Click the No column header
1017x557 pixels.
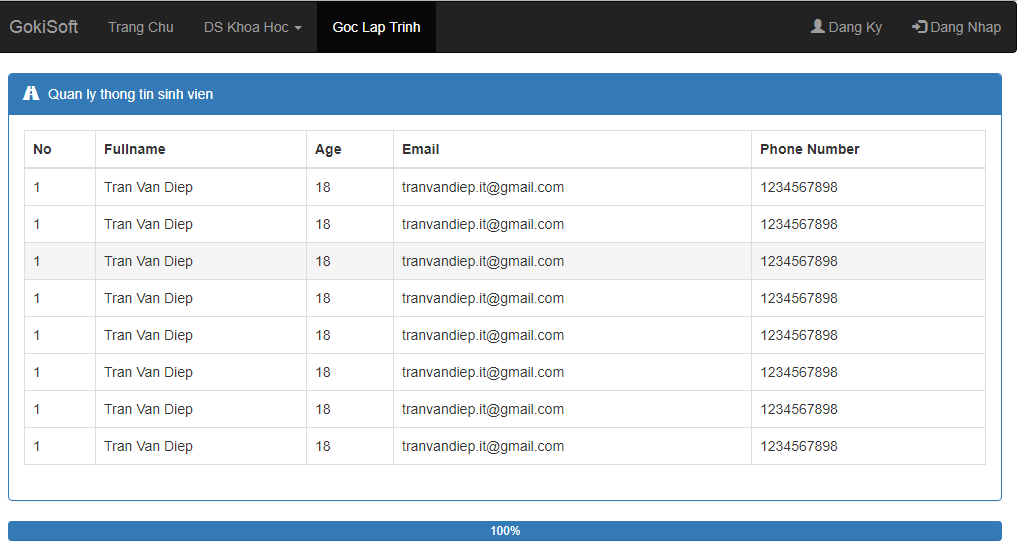(42, 149)
